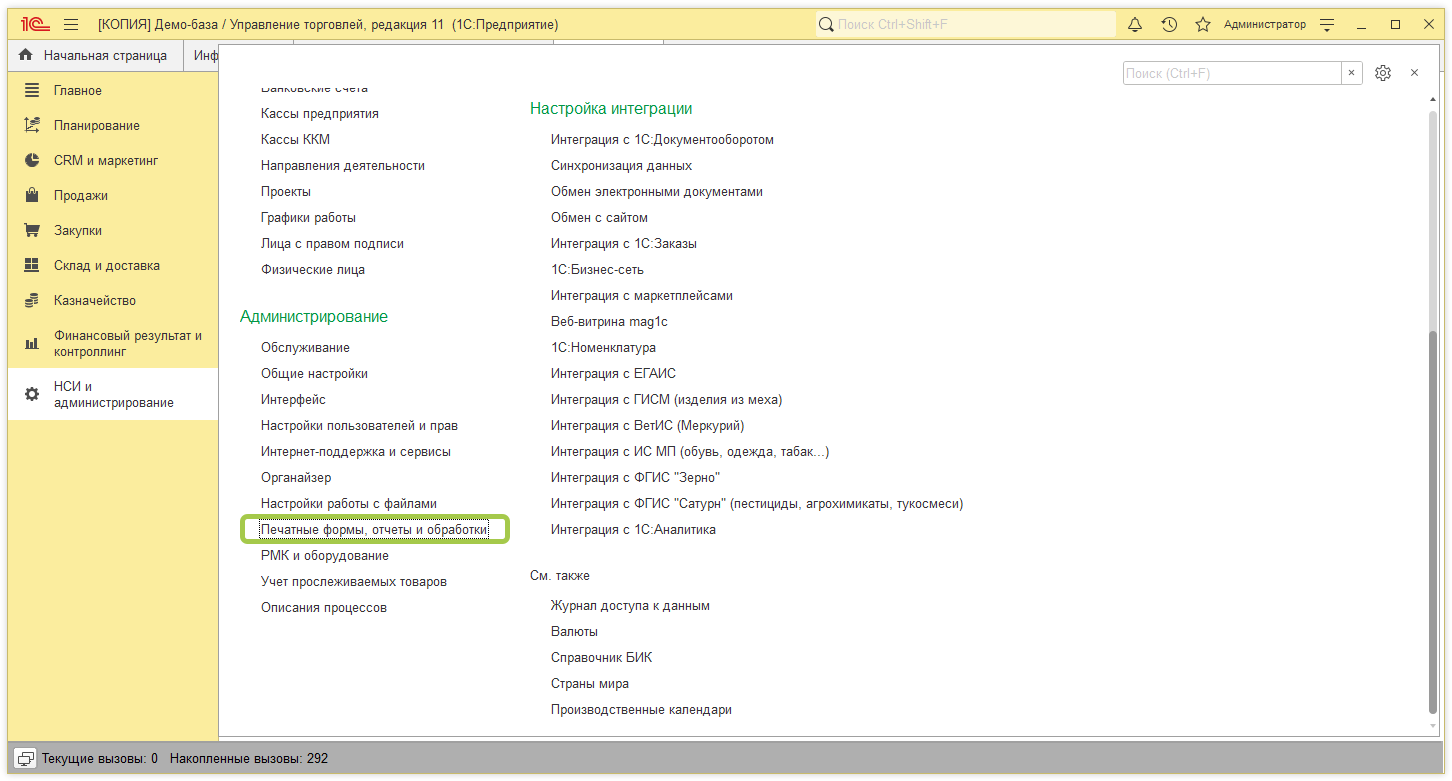This screenshot has height=781, width=1452.
Task: Open Печатные формы, отчеты и обработки
Action: click(374, 530)
